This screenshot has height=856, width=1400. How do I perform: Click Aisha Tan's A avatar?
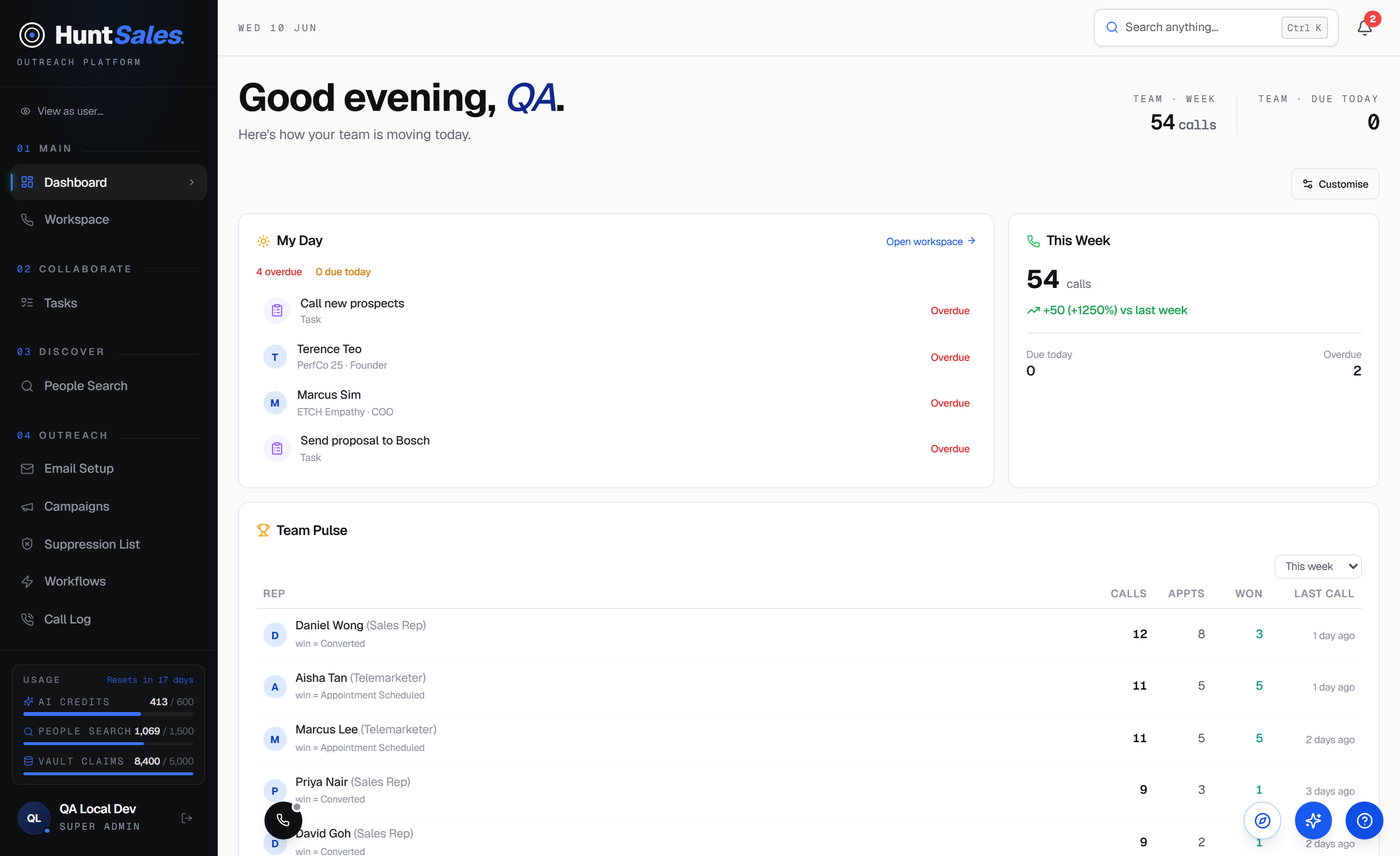[x=275, y=686]
